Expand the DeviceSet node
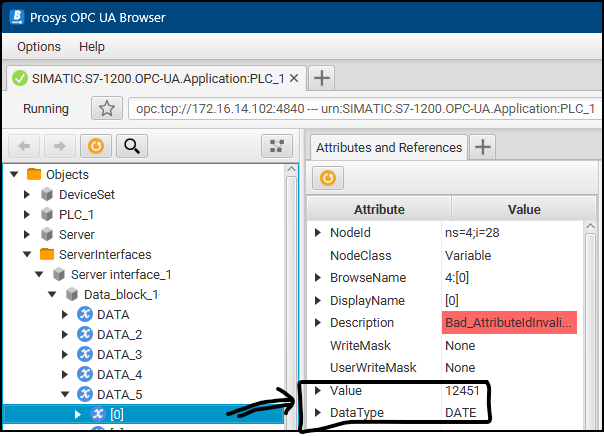This screenshot has height=436, width=604. click(28, 194)
